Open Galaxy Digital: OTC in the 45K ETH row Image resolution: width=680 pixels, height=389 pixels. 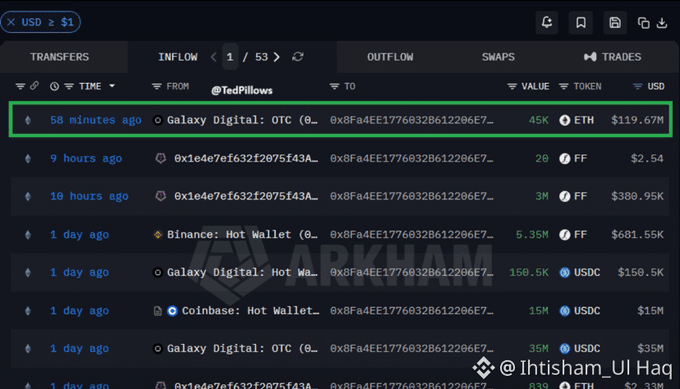point(242,120)
